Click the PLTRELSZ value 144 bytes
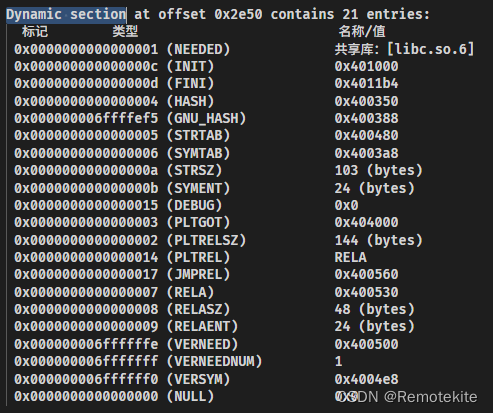493x413 pixels. pos(378,240)
